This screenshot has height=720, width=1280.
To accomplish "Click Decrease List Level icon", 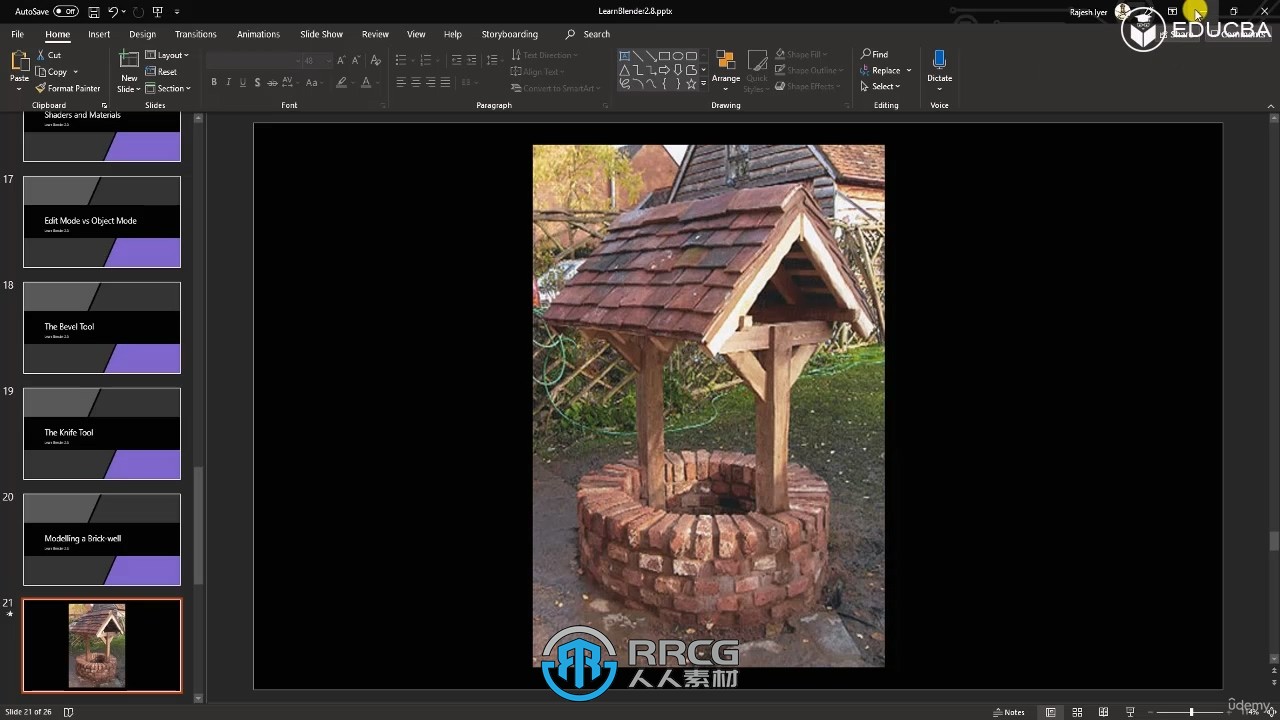I will [456, 61].
